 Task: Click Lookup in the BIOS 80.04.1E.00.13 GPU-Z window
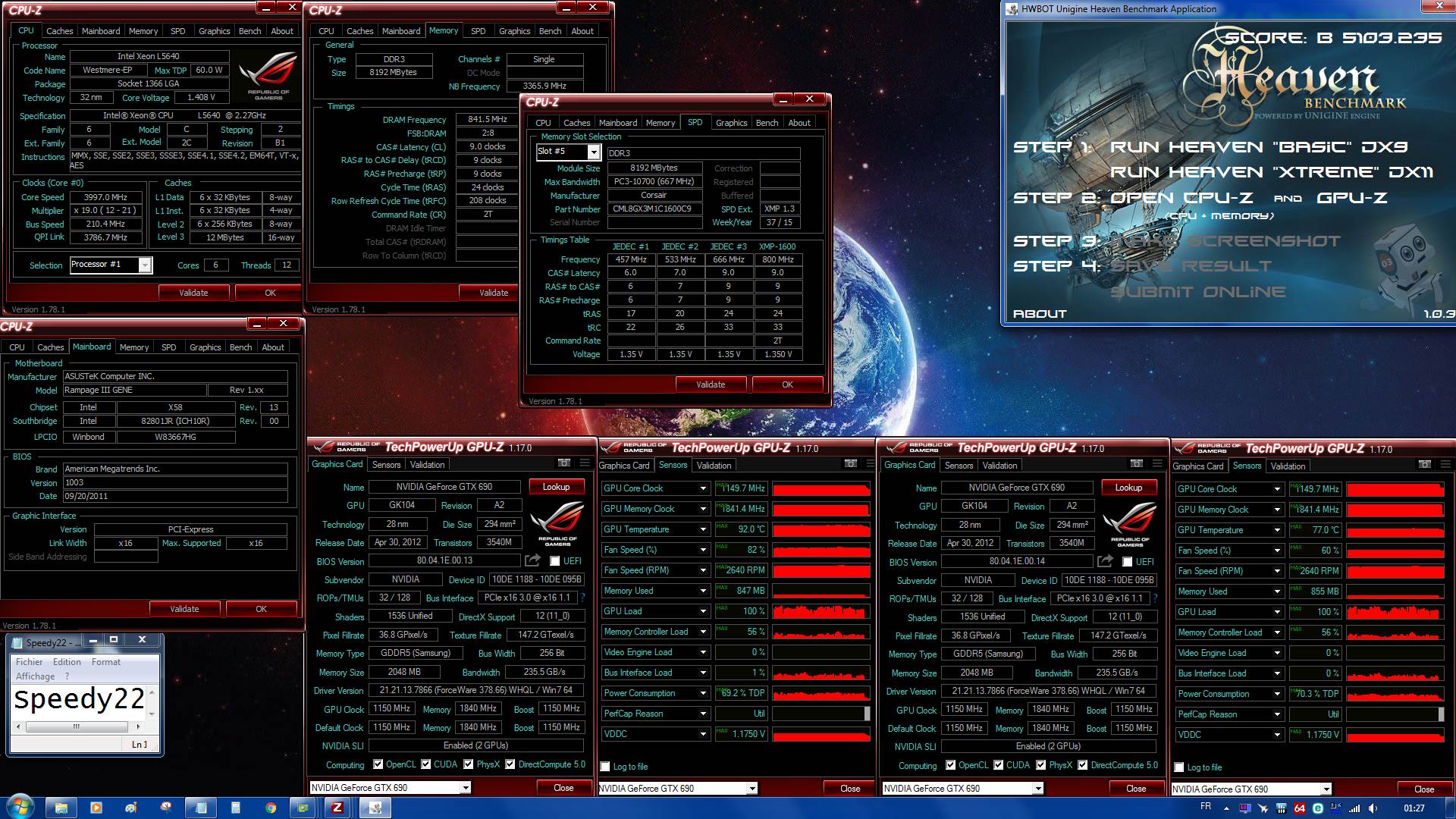[556, 487]
